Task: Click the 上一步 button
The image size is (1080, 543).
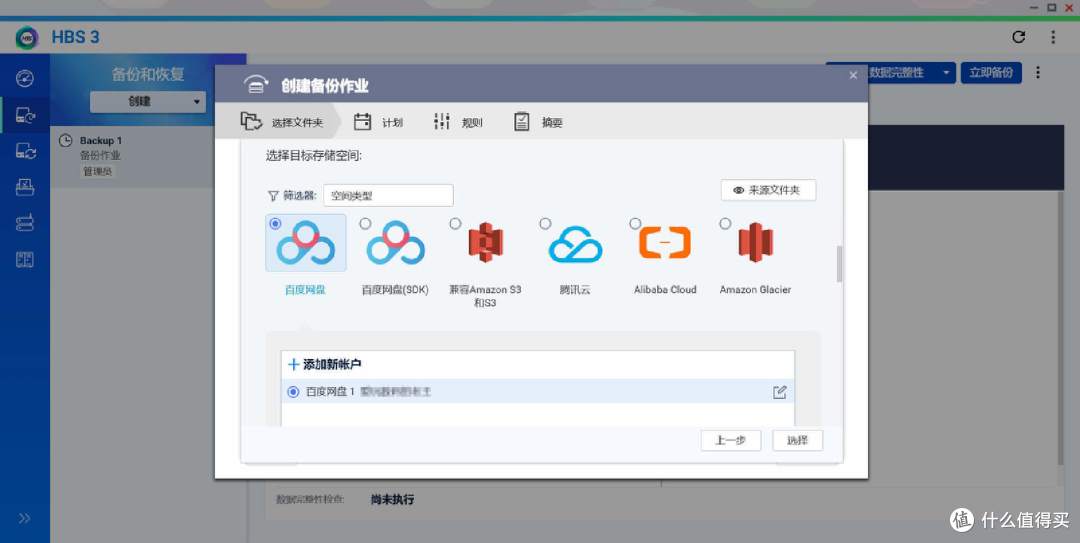Action: point(731,440)
